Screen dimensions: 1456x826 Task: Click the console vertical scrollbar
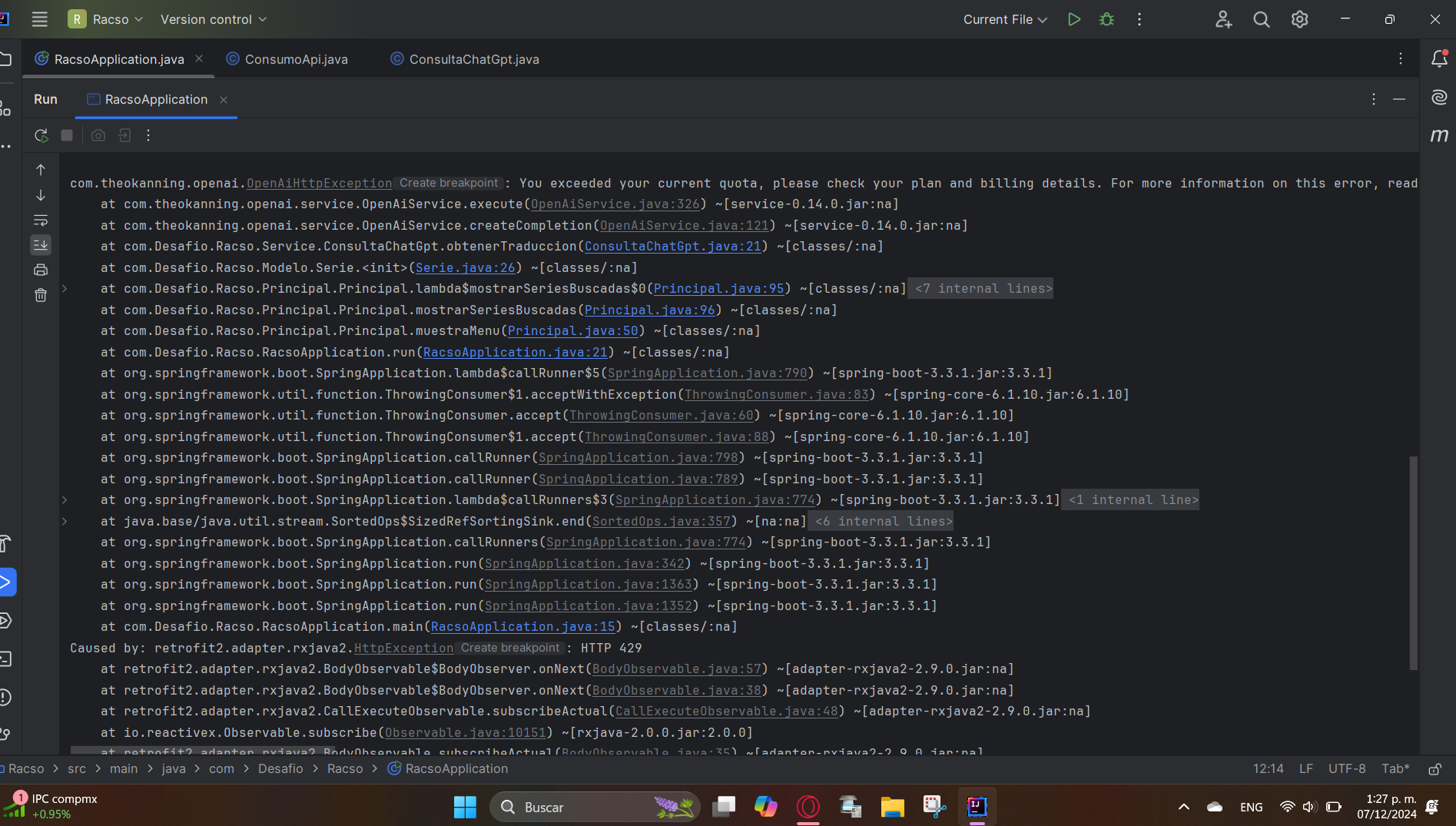click(x=1413, y=562)
